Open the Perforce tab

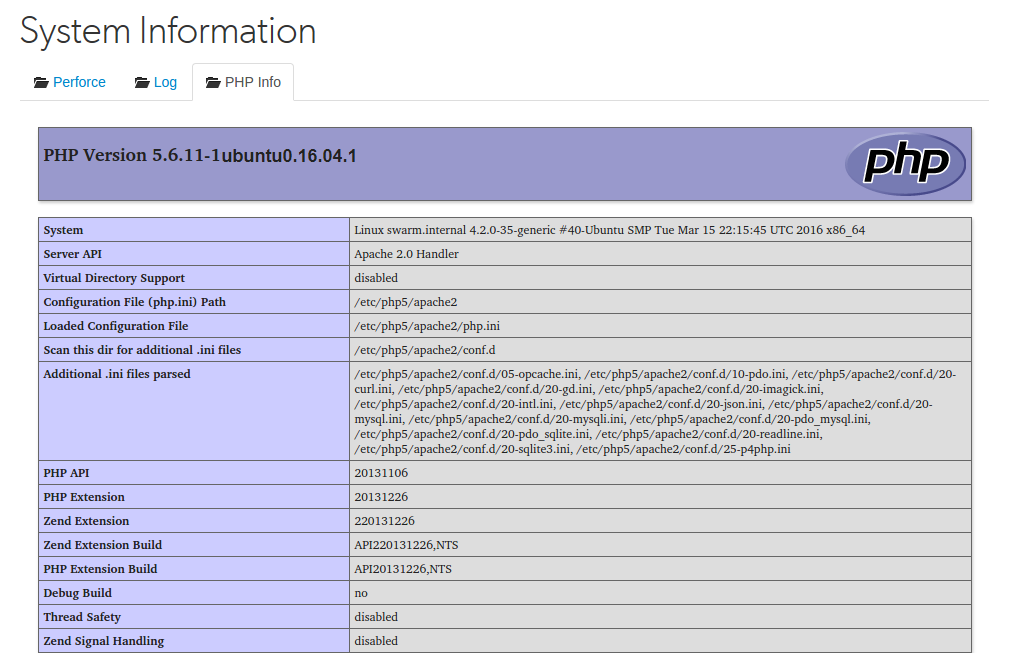click(x=69, y=82)
